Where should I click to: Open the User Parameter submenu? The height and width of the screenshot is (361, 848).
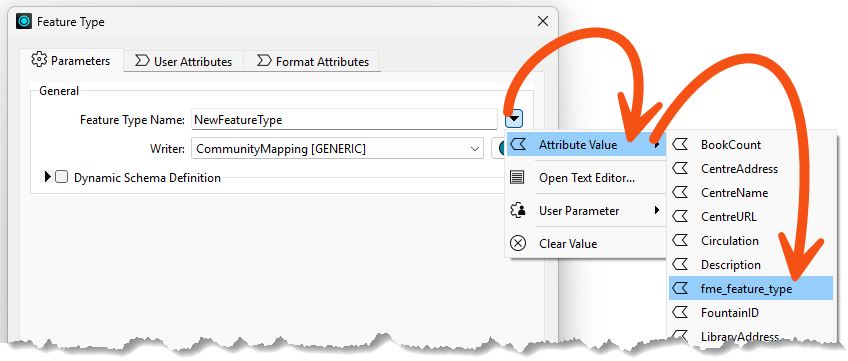(586, 211)
